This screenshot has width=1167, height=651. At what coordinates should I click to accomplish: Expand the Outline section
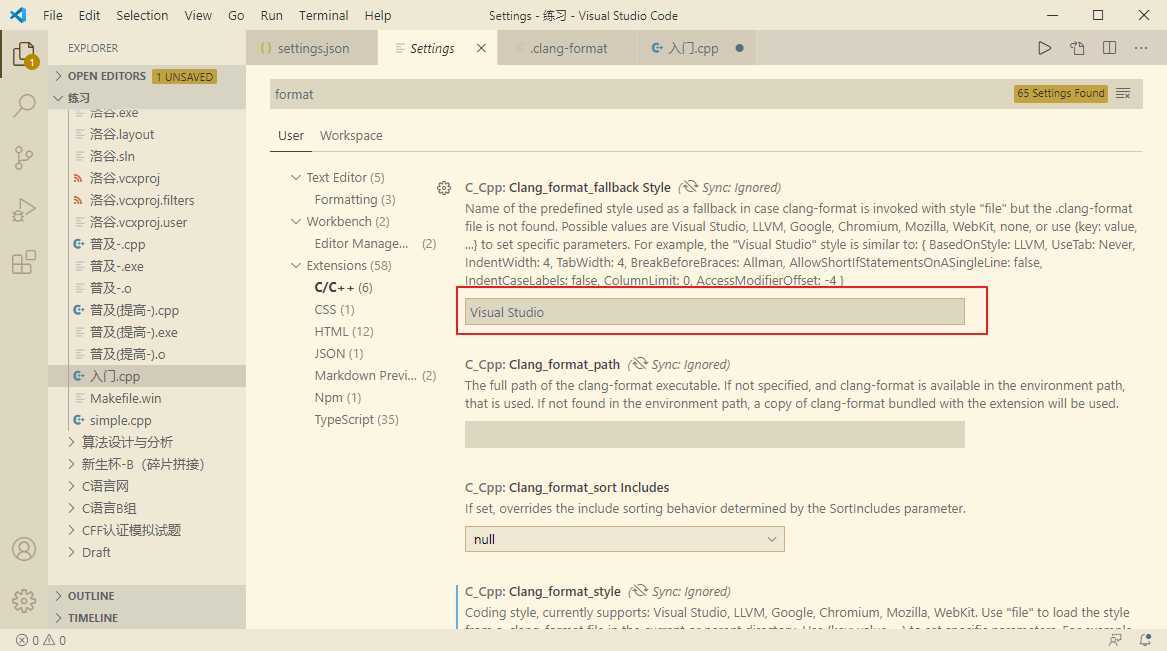(x=147, y=596)
